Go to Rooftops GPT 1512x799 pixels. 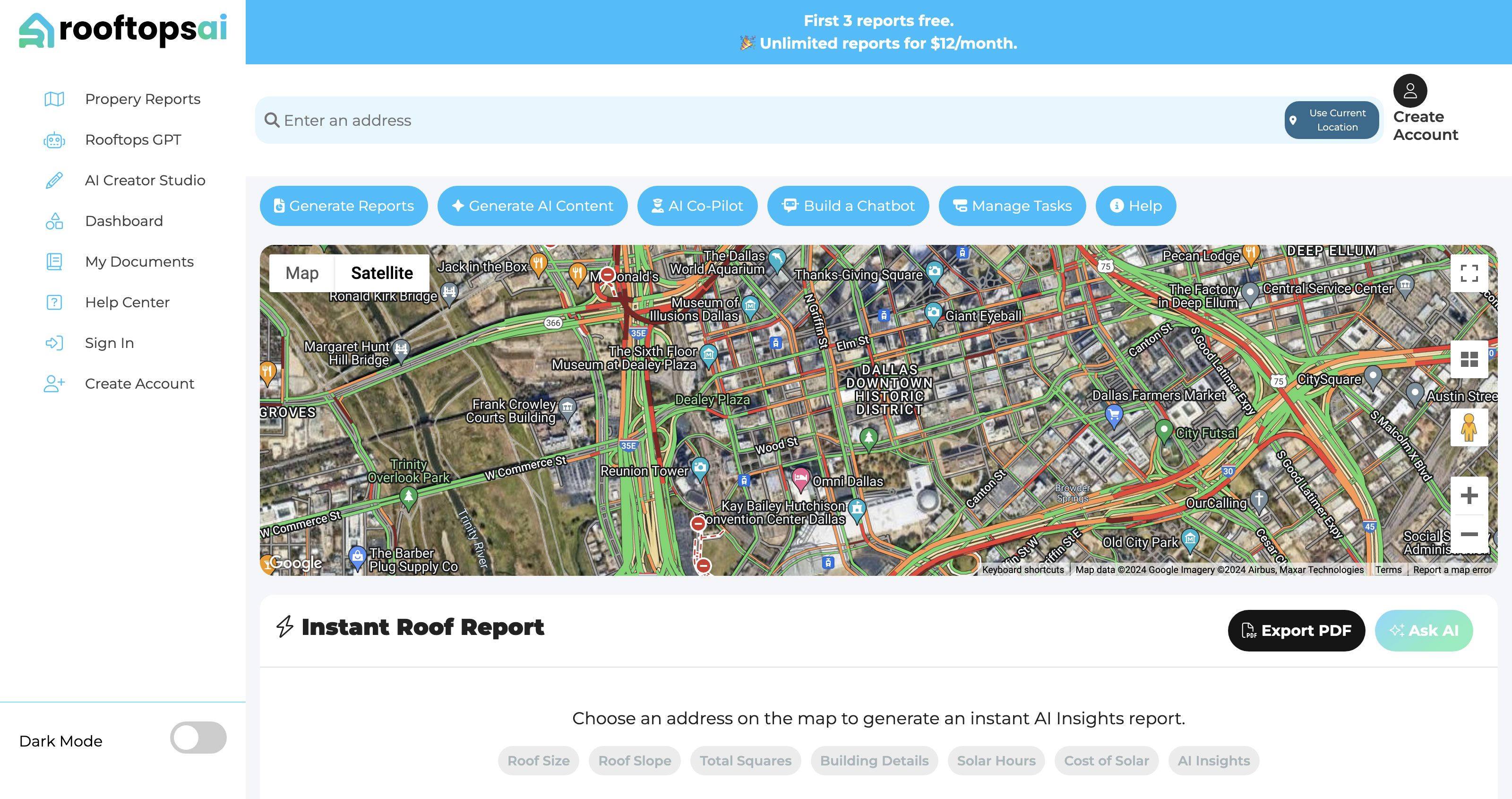(133, 140)
